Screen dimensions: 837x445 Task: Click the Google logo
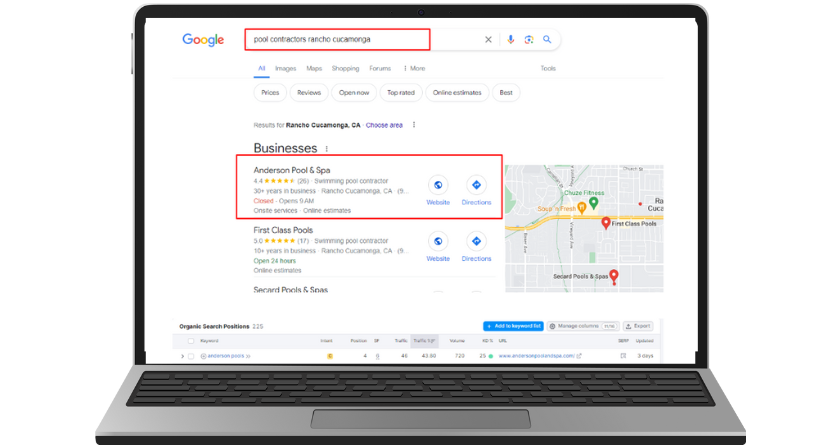[203, 40]
